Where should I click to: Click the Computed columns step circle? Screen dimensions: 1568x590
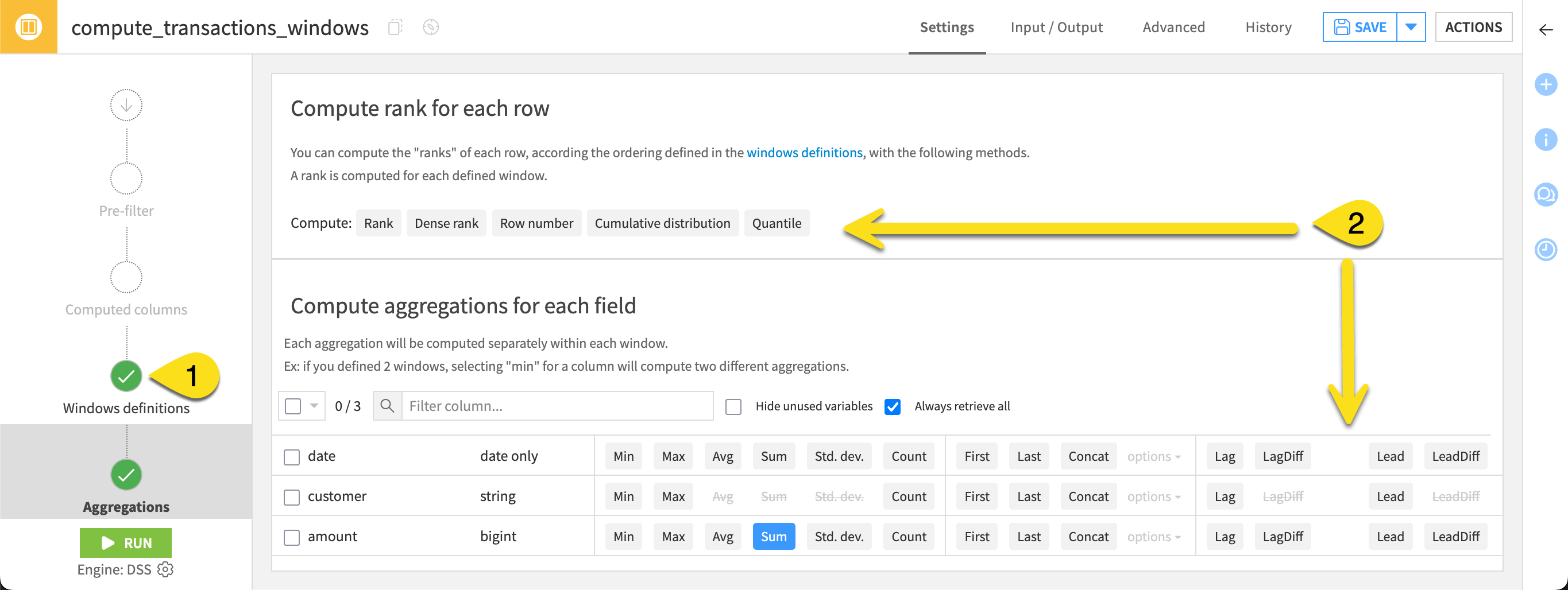126,277
